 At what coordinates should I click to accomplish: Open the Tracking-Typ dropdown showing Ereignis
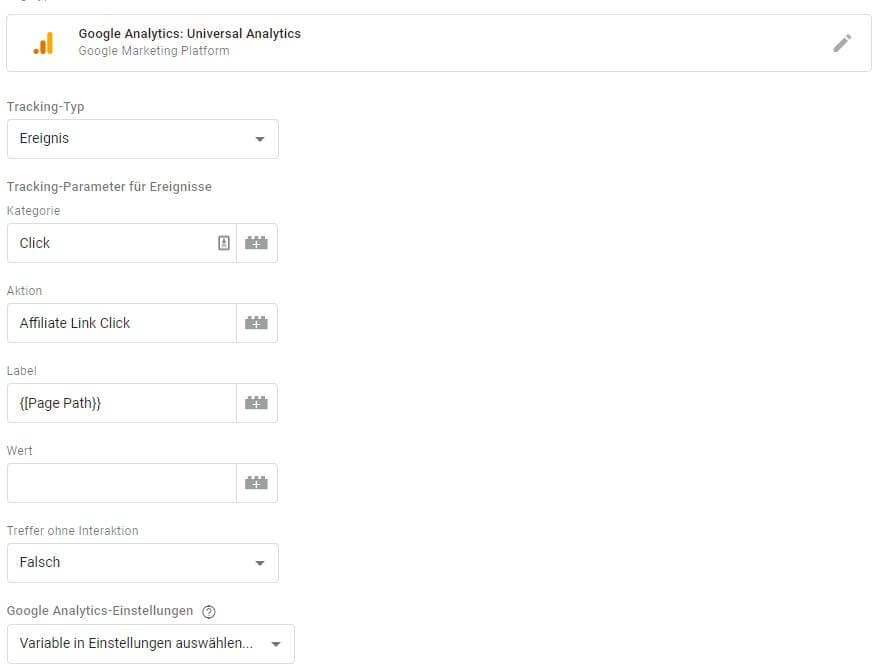pos(142,139)
